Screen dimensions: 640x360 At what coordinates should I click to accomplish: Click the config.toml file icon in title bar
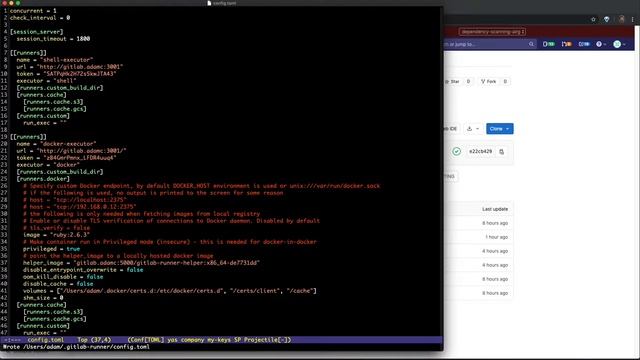209,3
